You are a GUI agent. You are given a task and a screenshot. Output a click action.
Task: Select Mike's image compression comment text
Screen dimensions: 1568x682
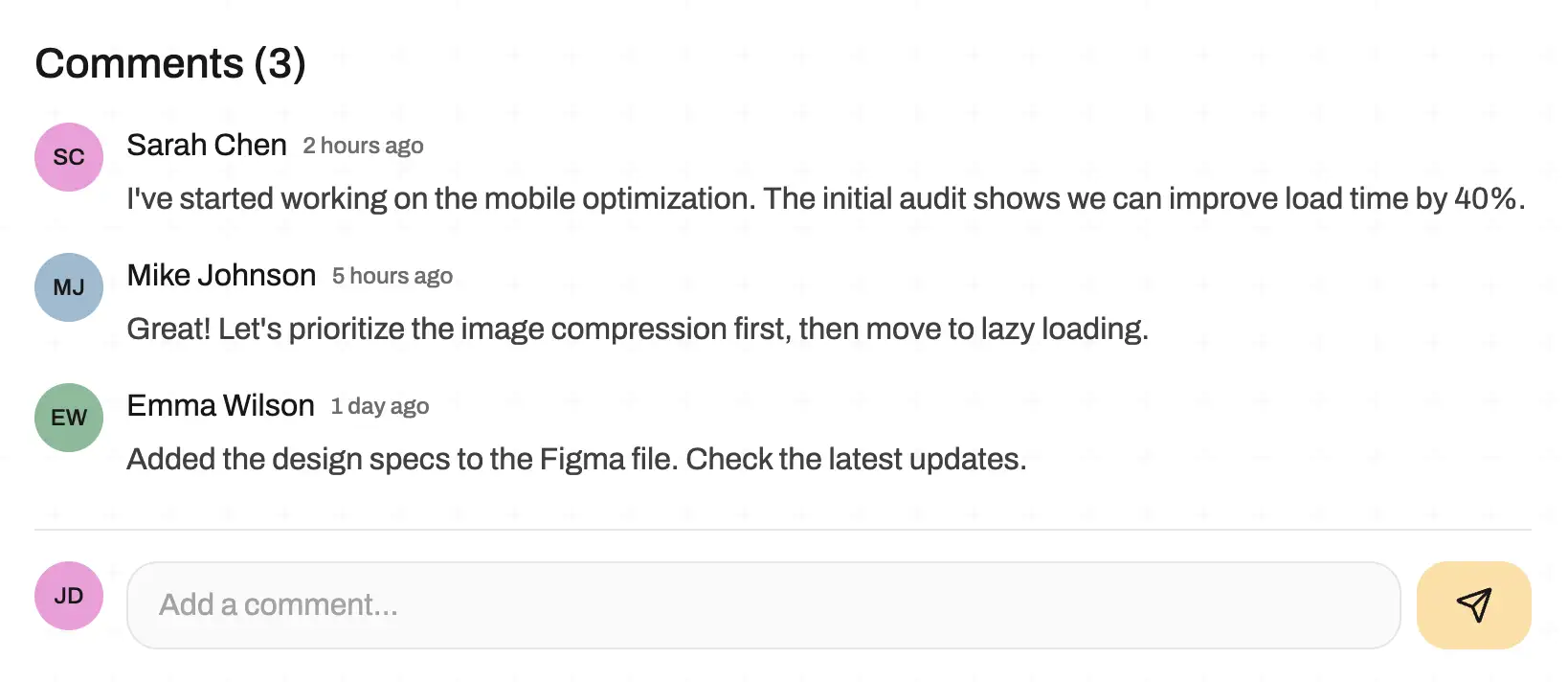tap(638, 329)
